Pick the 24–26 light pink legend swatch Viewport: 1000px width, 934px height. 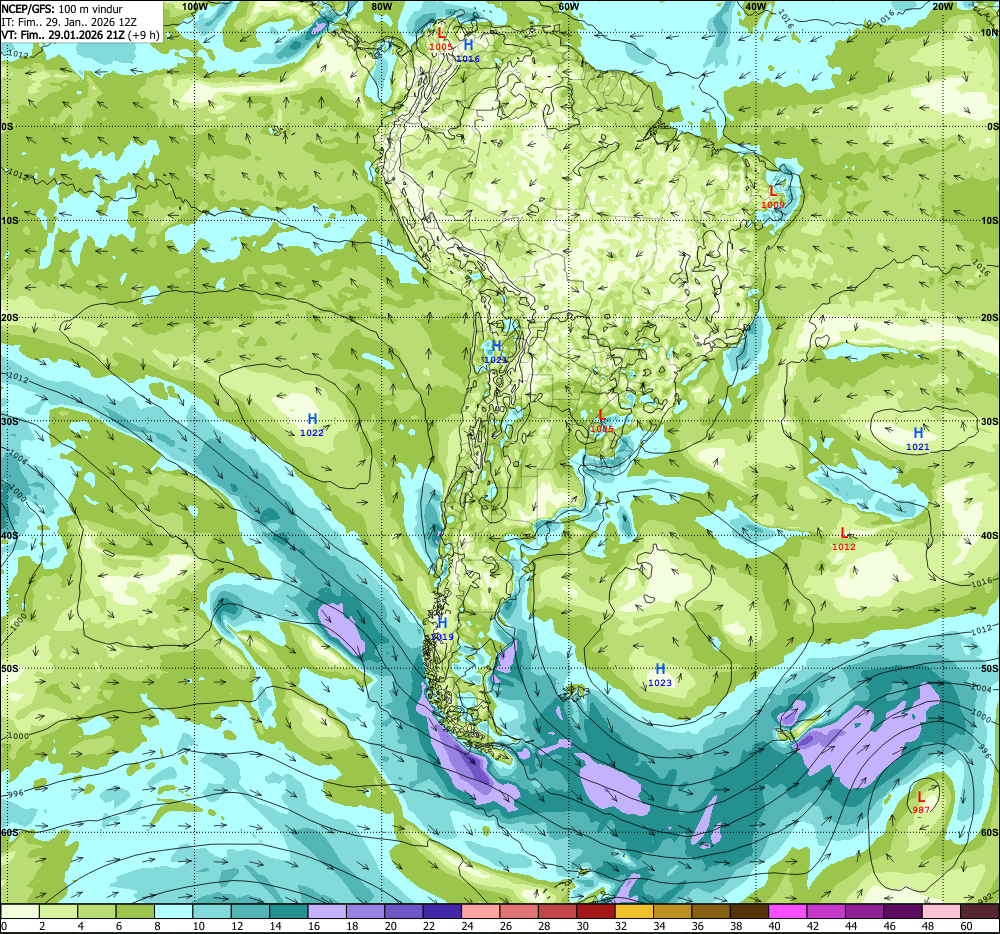tap(481, 911)
